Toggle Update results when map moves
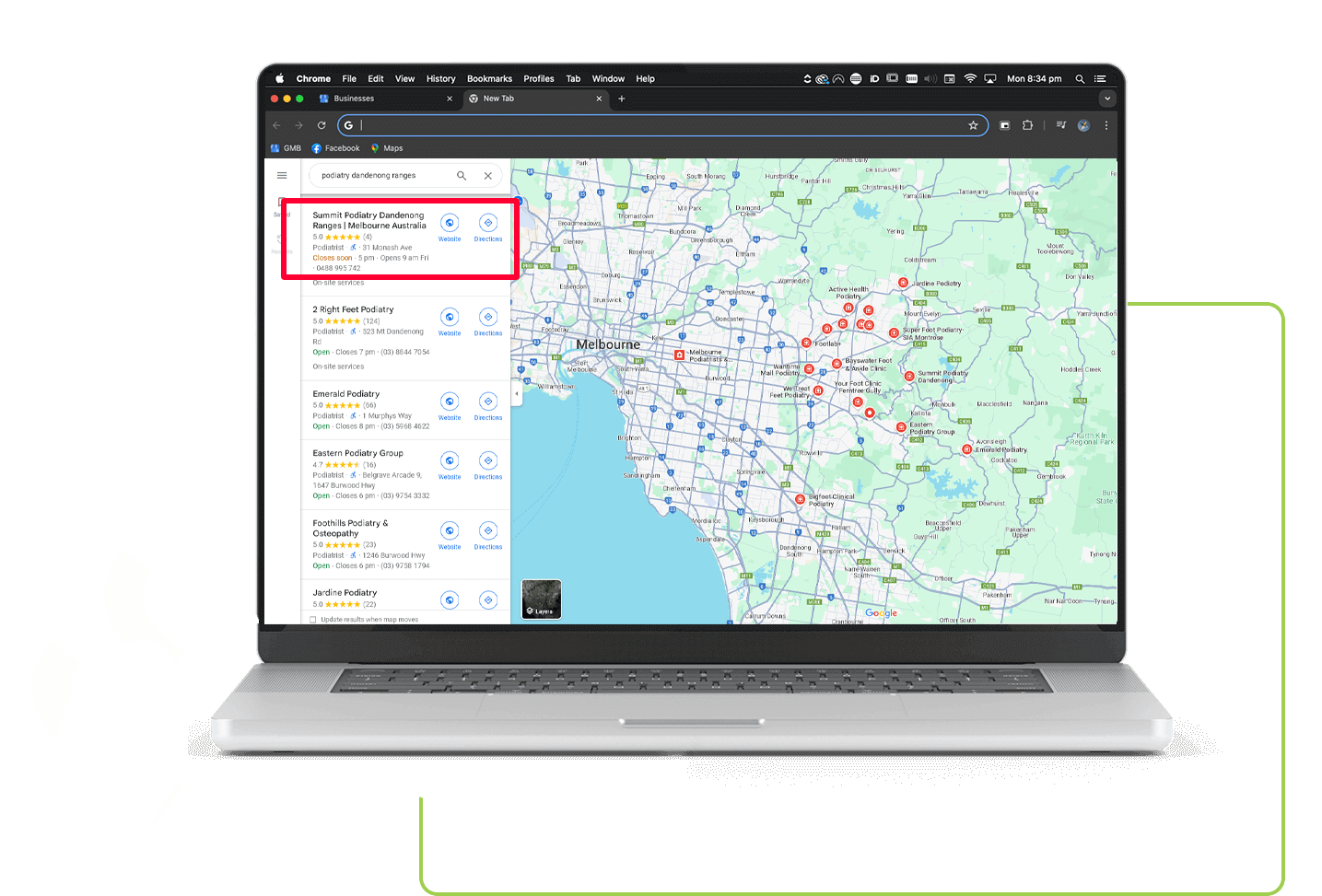This screenshot has width=1322, height=896. coord(313,620)
